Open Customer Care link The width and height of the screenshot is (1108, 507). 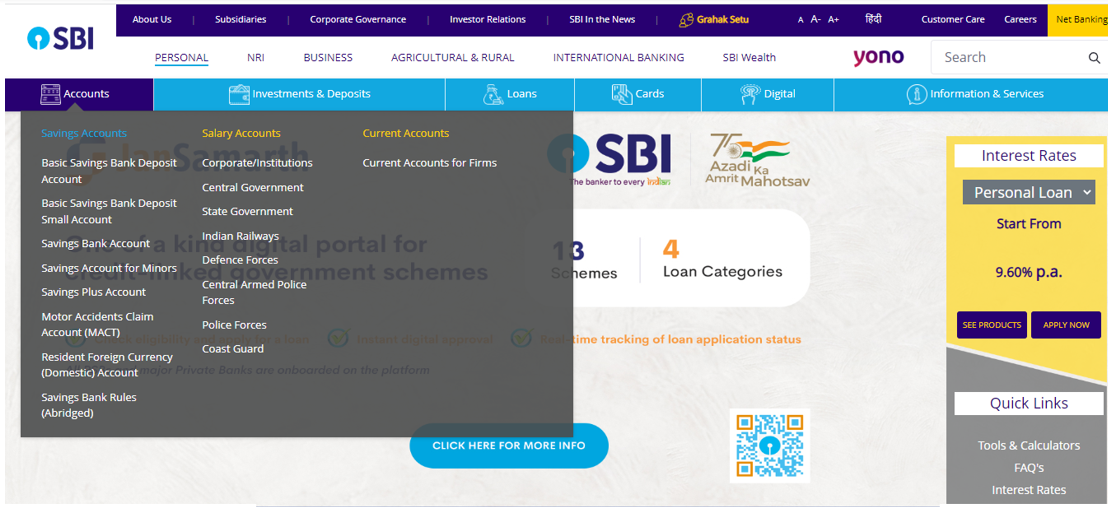coord(953,20)
